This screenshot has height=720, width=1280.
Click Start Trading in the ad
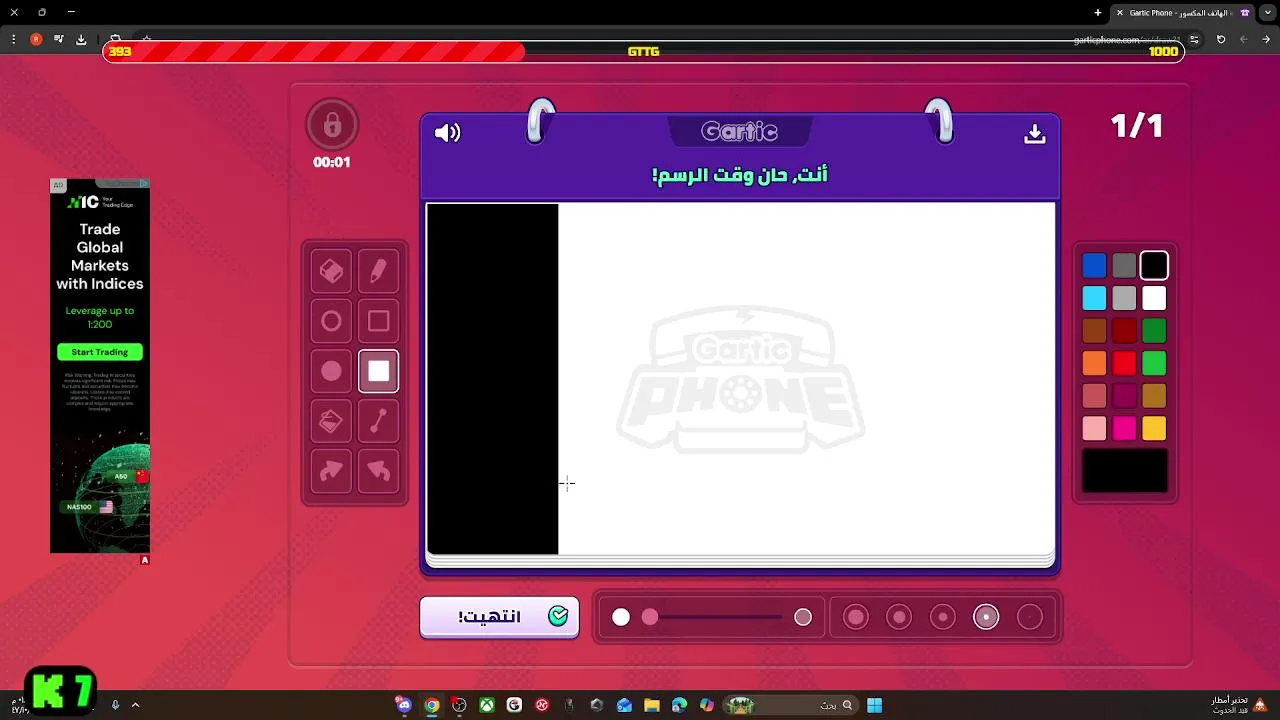coord(100,352)
